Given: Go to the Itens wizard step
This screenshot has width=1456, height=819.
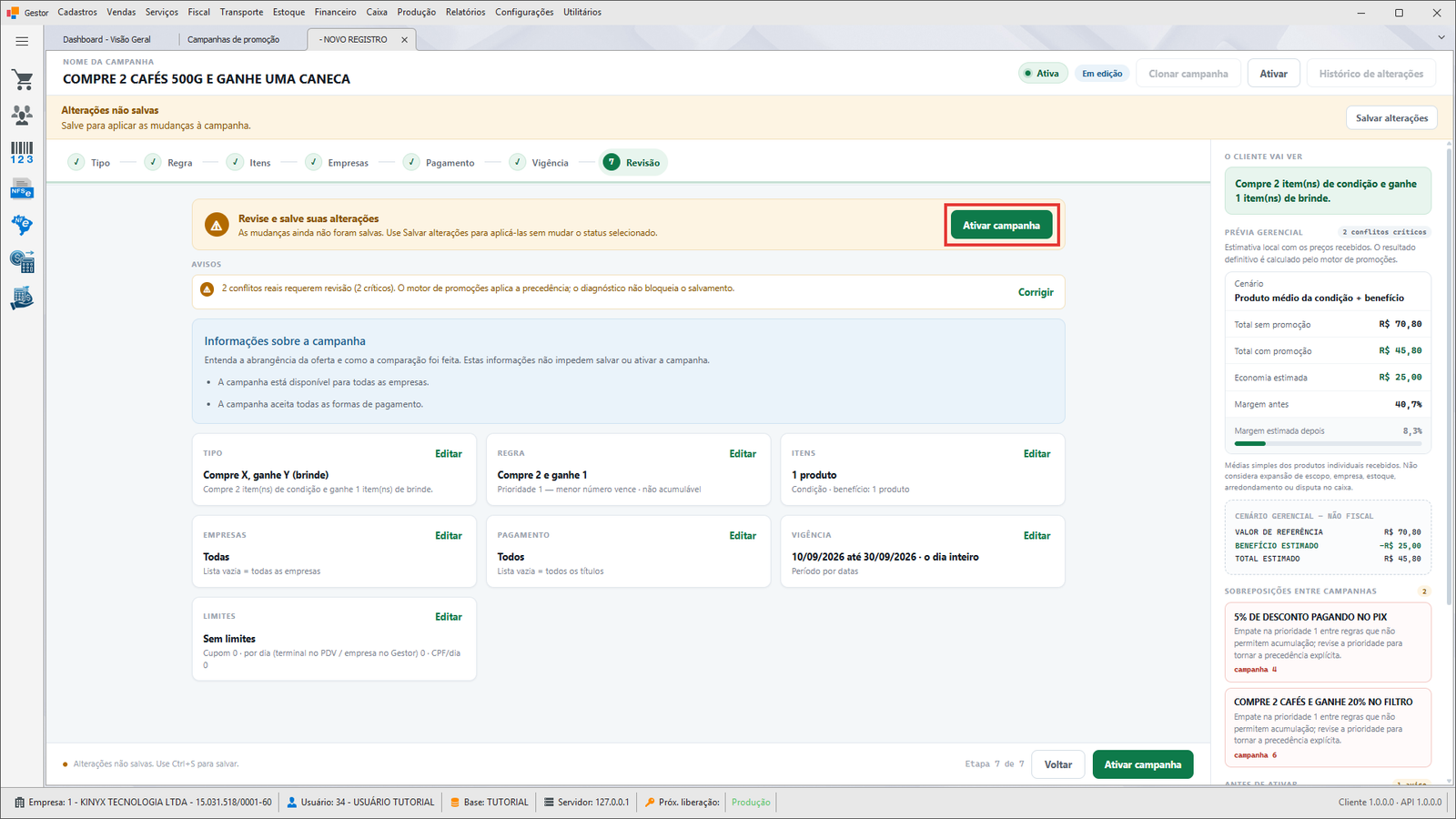Looking at the screenshot, I should pos(249,163).
